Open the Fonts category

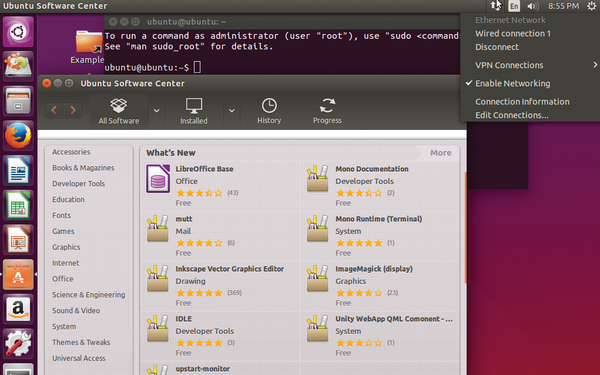pyautogui.click(x=61, y=215)
